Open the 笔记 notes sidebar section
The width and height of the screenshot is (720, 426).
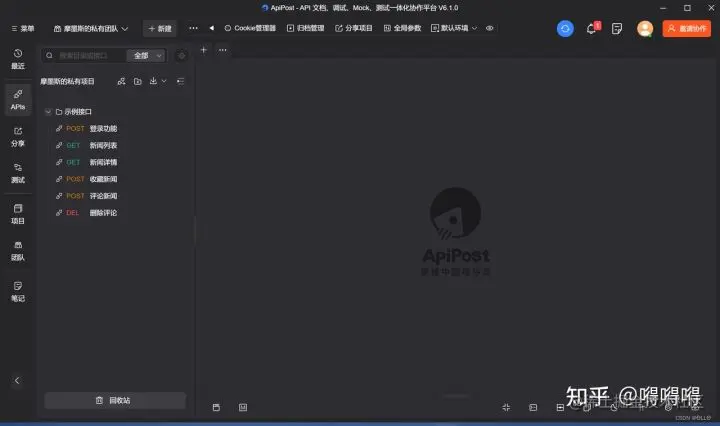click(x=18, y=291)
